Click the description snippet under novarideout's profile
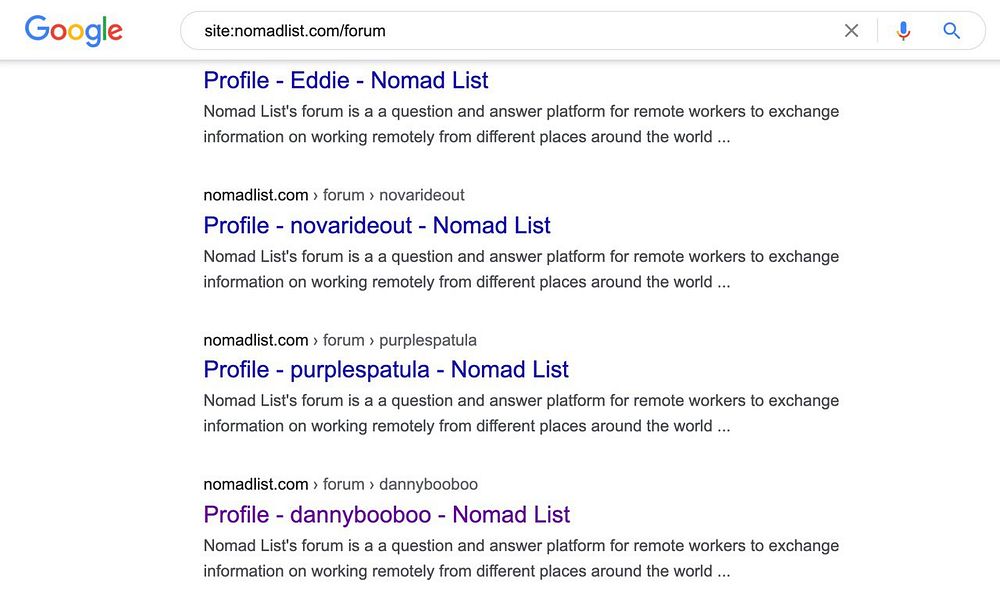 [x=520, y=269]
